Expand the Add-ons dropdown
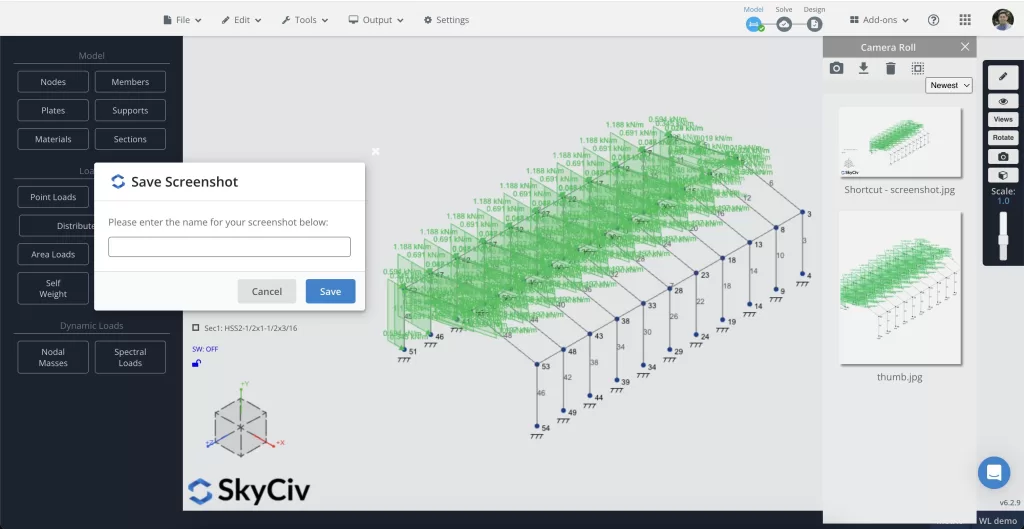 (879, 20)
